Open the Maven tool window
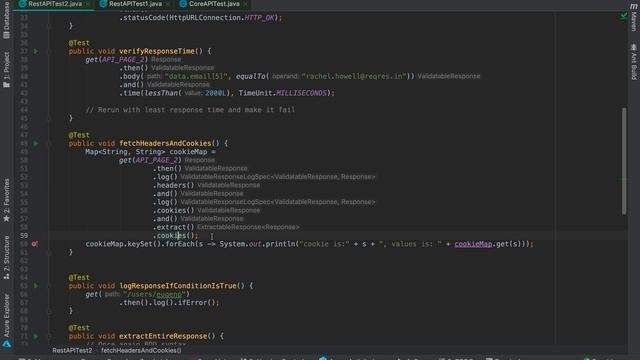The image size is (640, 360). 633,17
